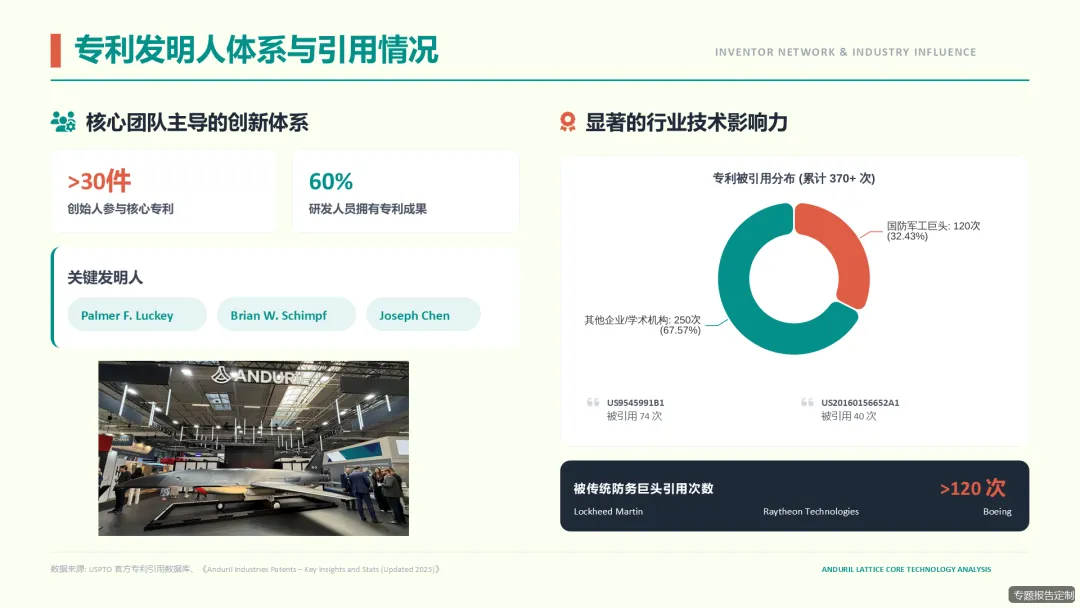Click the orange donut segment for 国防军工巨头

coord(844,248)
